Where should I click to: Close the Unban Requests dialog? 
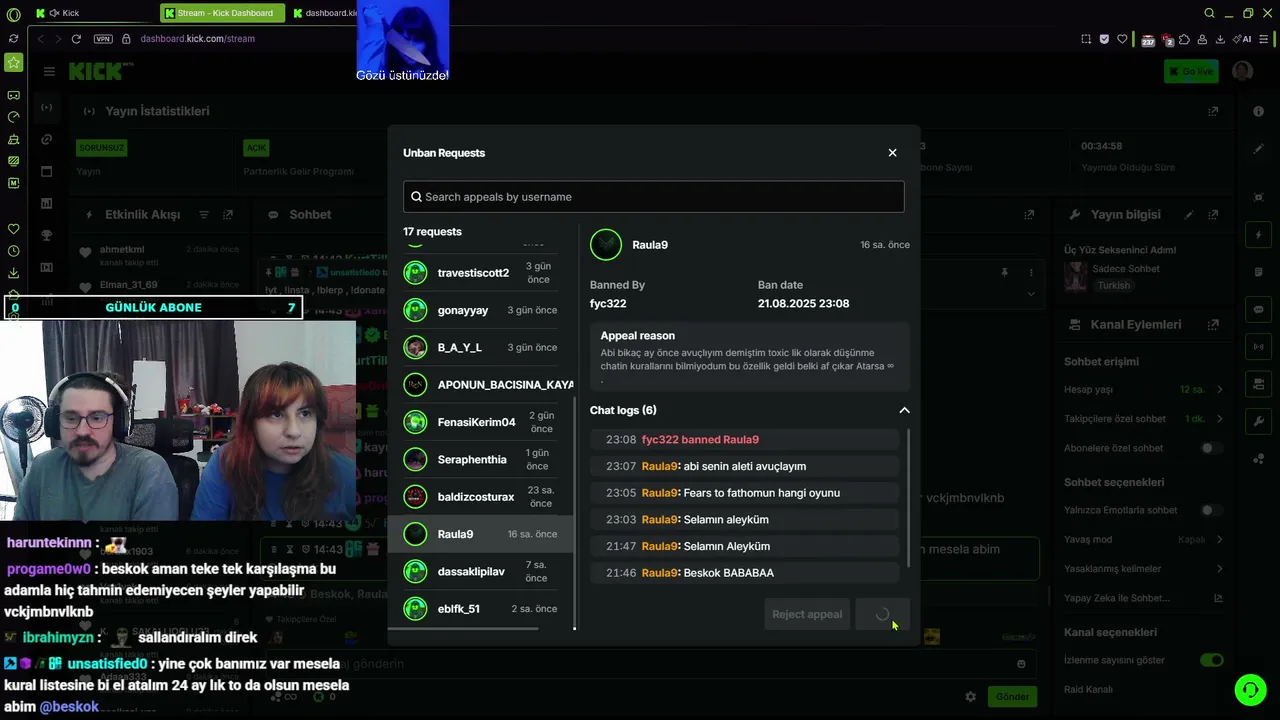pyautogui.click(x=893, y=153)
